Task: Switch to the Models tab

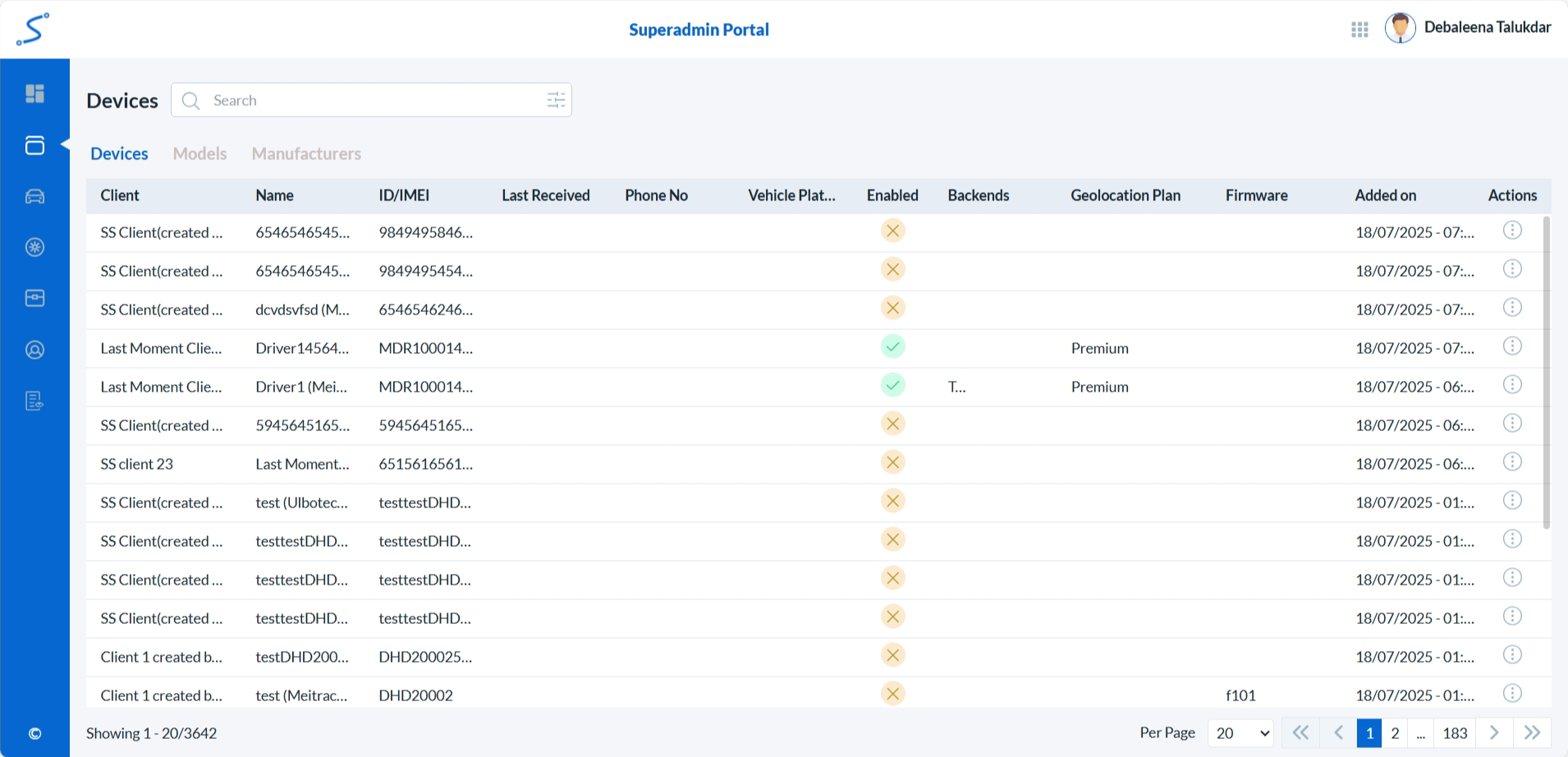Action: click(199, 154)
